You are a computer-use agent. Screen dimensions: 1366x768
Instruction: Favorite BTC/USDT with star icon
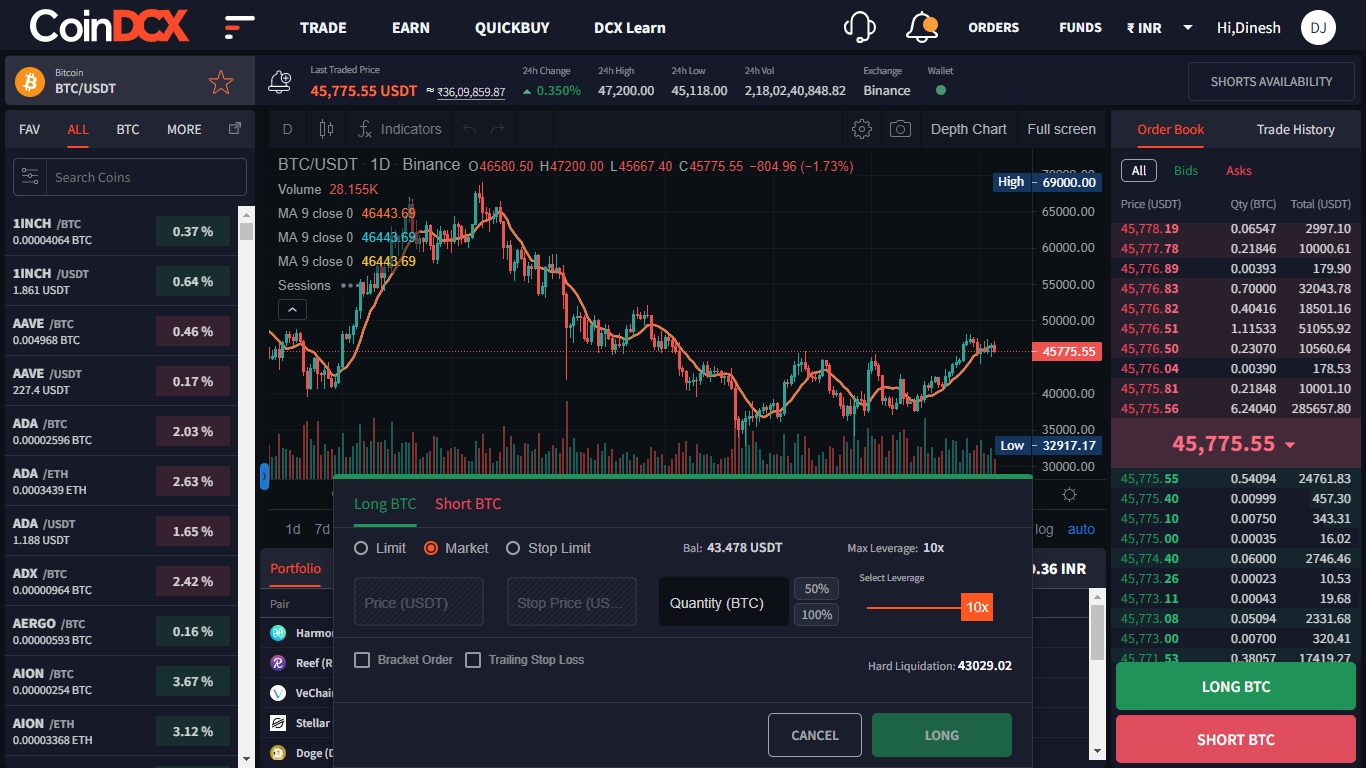[x=221, y=82]
